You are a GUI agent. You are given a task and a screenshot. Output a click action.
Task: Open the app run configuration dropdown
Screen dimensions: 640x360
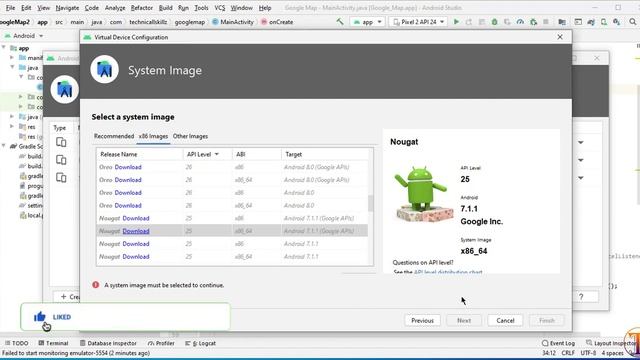(368, 22)
